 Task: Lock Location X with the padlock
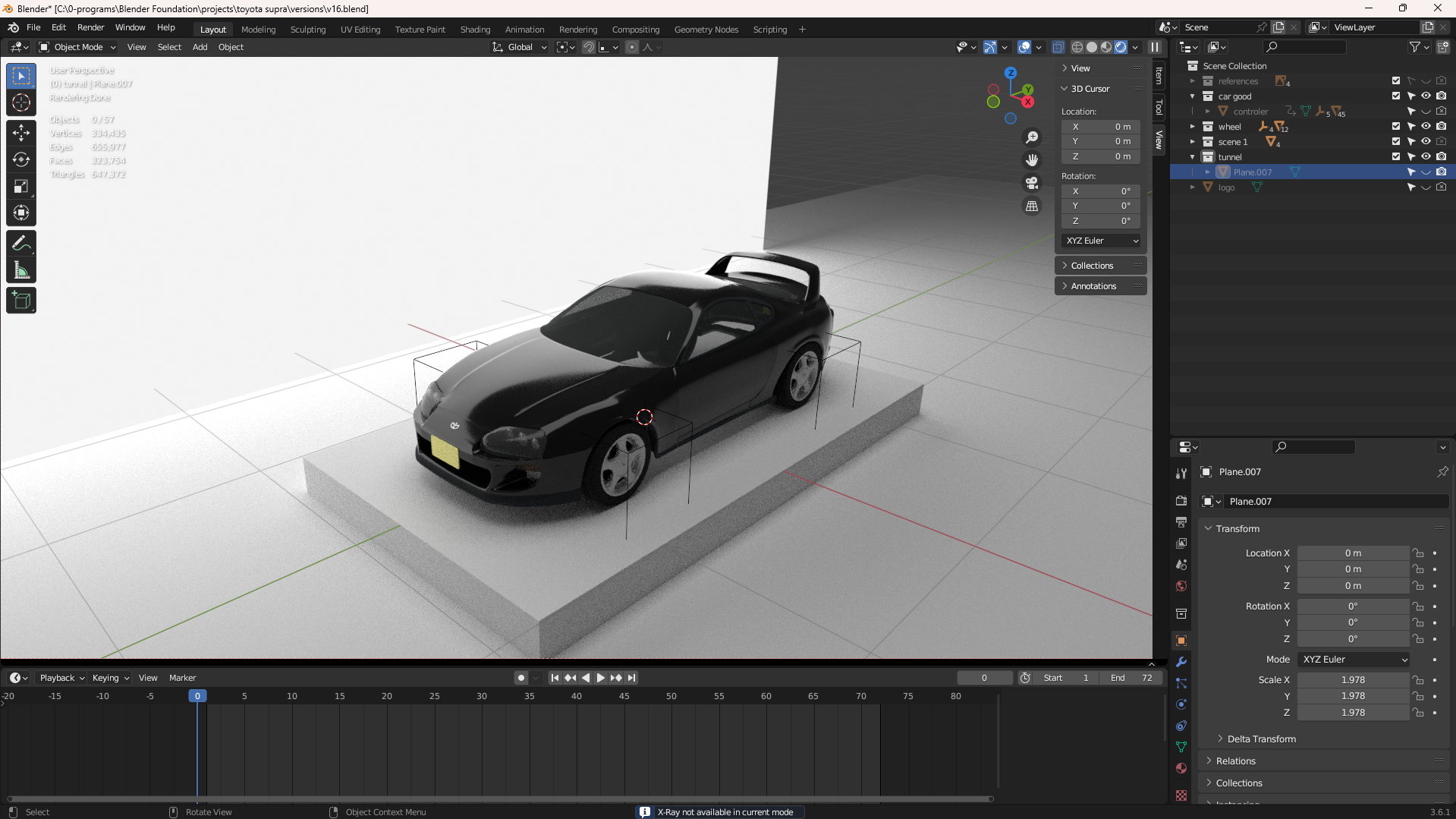pos(1418,553)
